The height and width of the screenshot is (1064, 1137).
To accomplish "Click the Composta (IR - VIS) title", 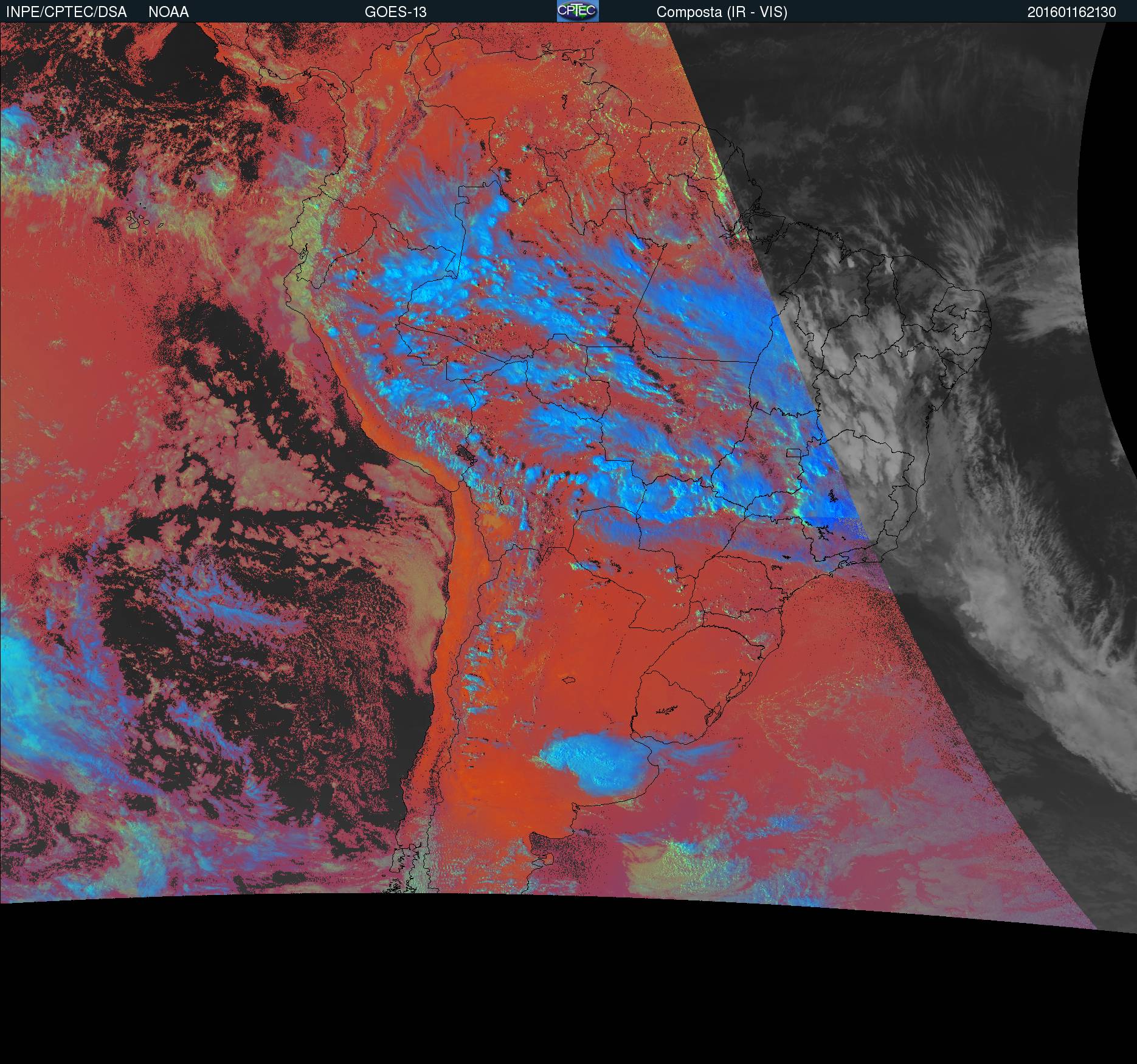I will 722,12.
